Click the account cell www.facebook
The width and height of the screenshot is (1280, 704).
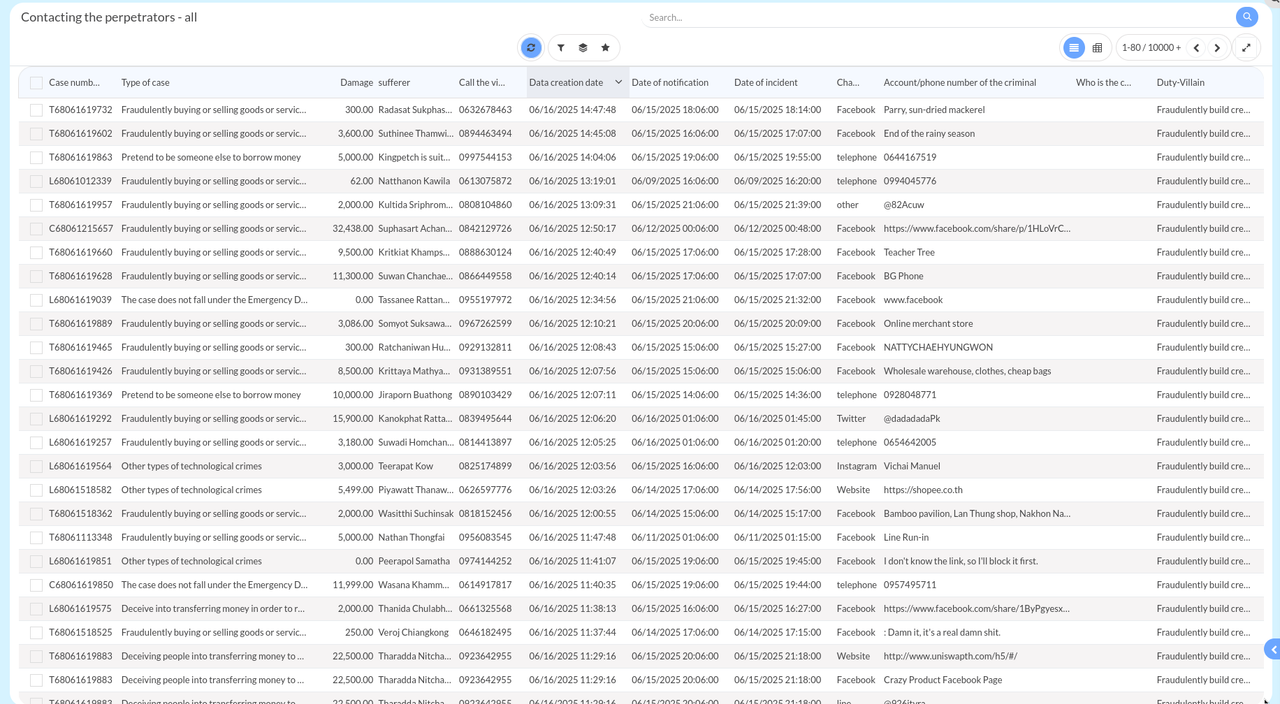tap(913, 300)
